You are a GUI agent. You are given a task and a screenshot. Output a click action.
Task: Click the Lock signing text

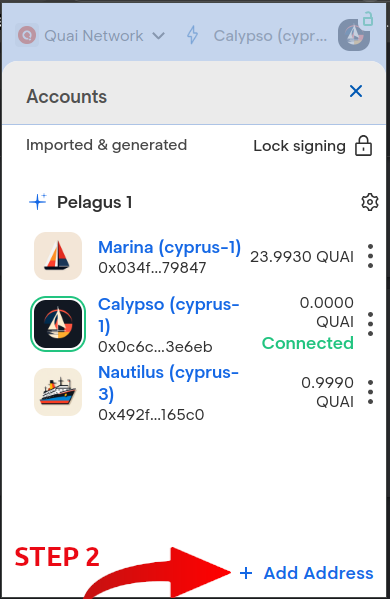pyautogui.click(x=299, y=146)
